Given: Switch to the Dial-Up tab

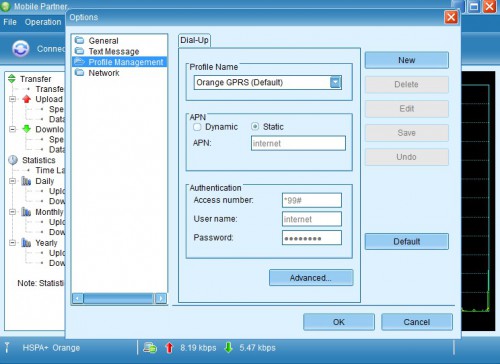Looking at the screenshot, I should (194, 40).
